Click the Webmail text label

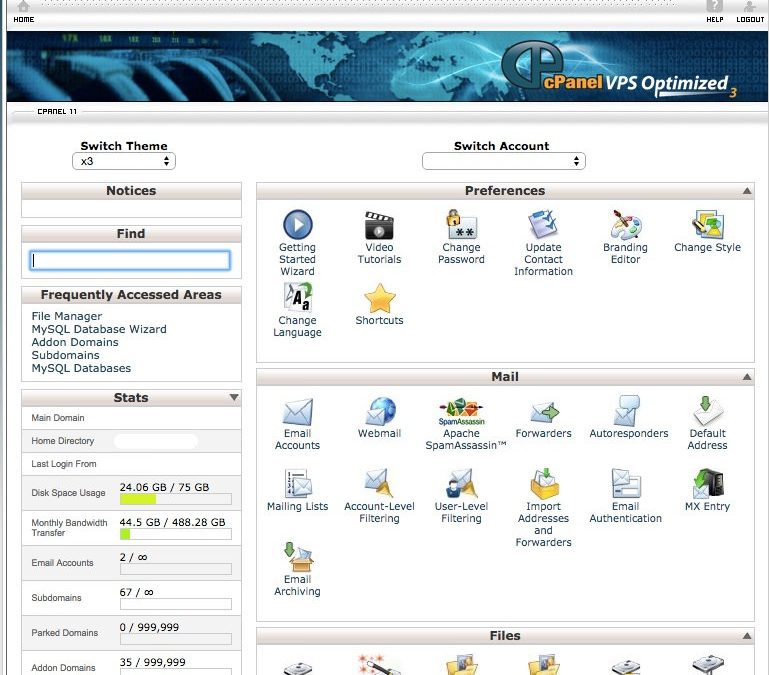(x=380, y=433)
